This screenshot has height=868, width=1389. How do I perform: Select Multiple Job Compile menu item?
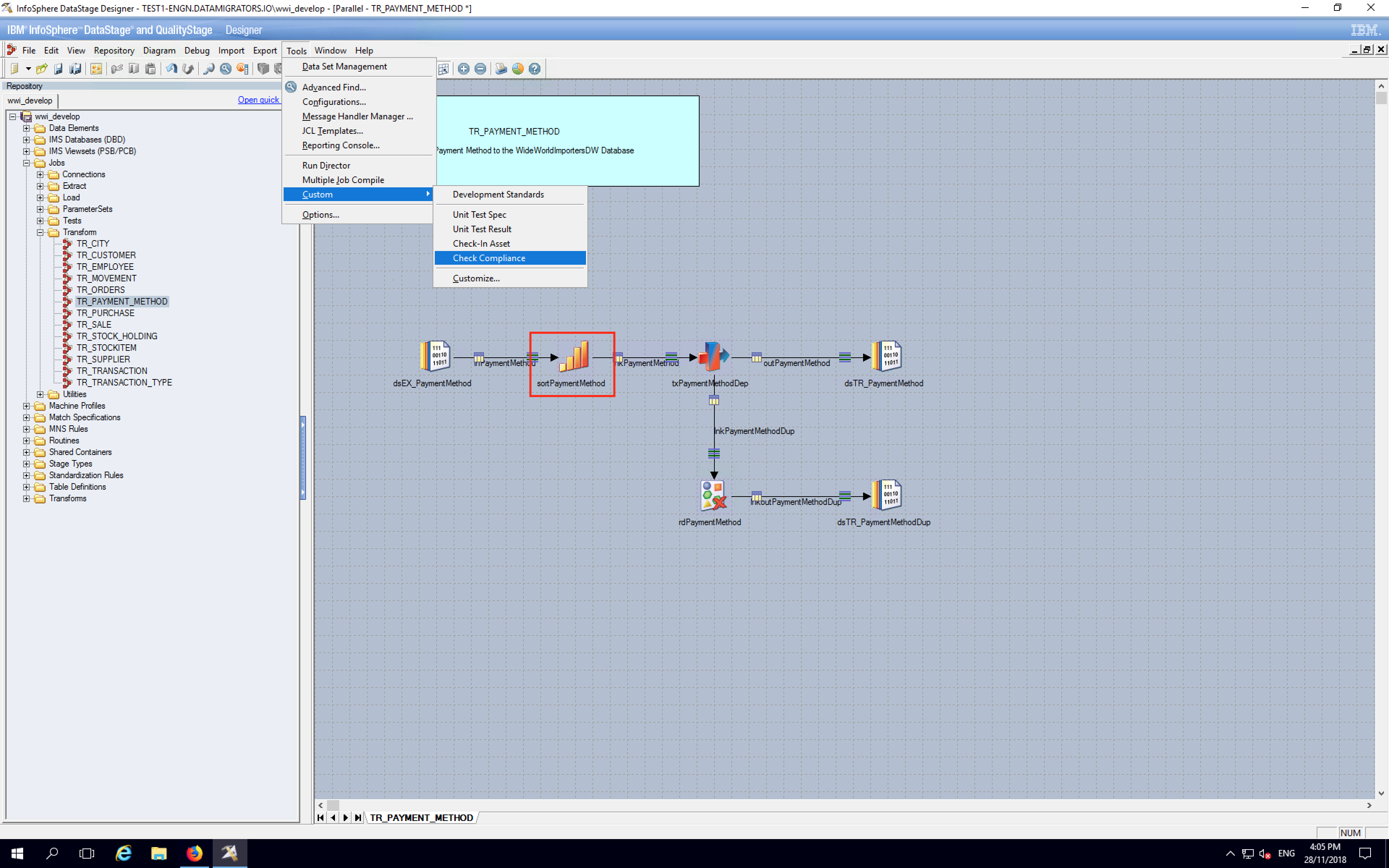pos(343,180)
